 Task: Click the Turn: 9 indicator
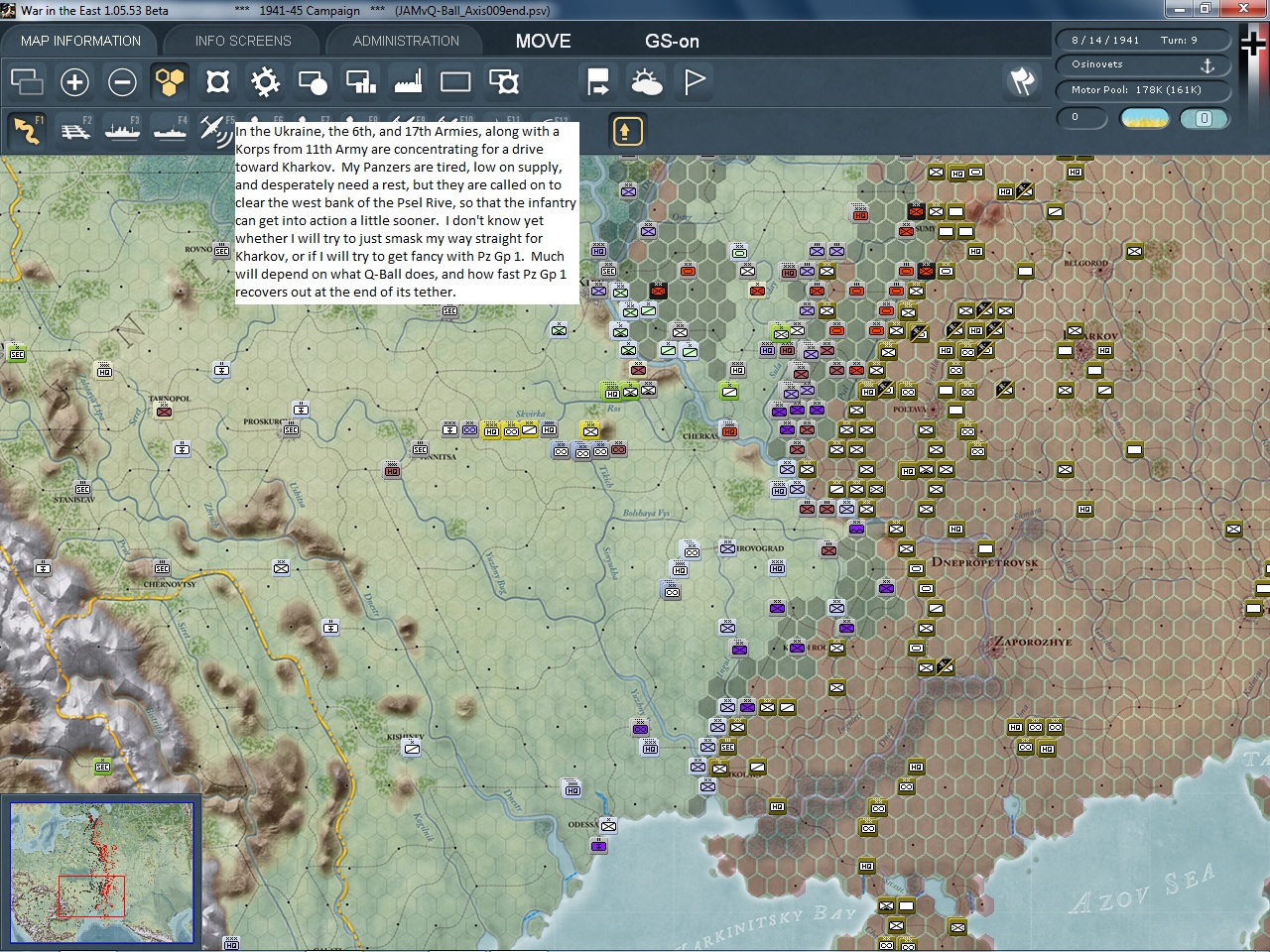[1179, 40]
